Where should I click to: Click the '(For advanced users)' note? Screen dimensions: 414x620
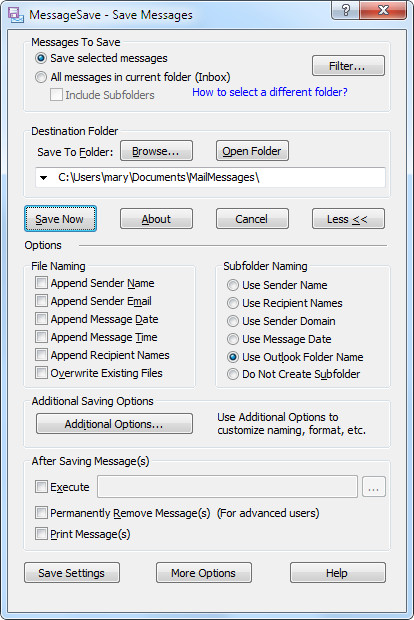[x=268, y=513]
